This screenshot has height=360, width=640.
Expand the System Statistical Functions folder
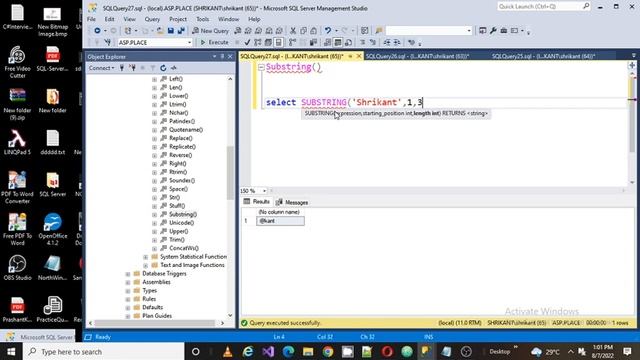[146, 257]
